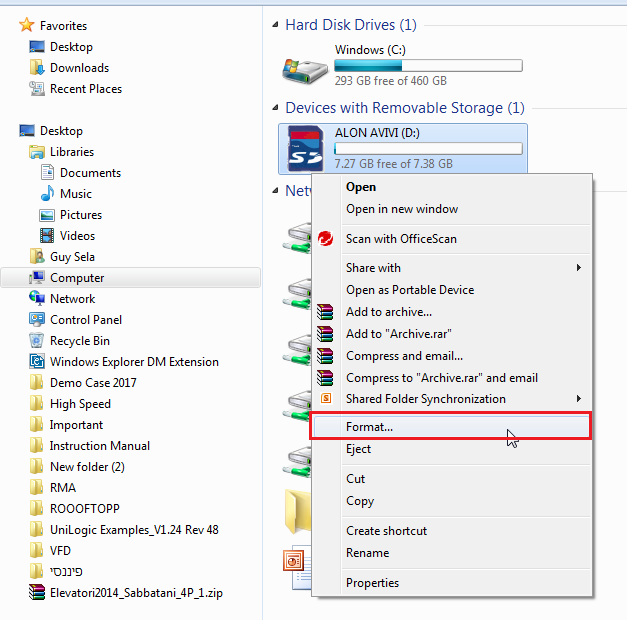Click the Music note icon

click(x=47, y=193)
